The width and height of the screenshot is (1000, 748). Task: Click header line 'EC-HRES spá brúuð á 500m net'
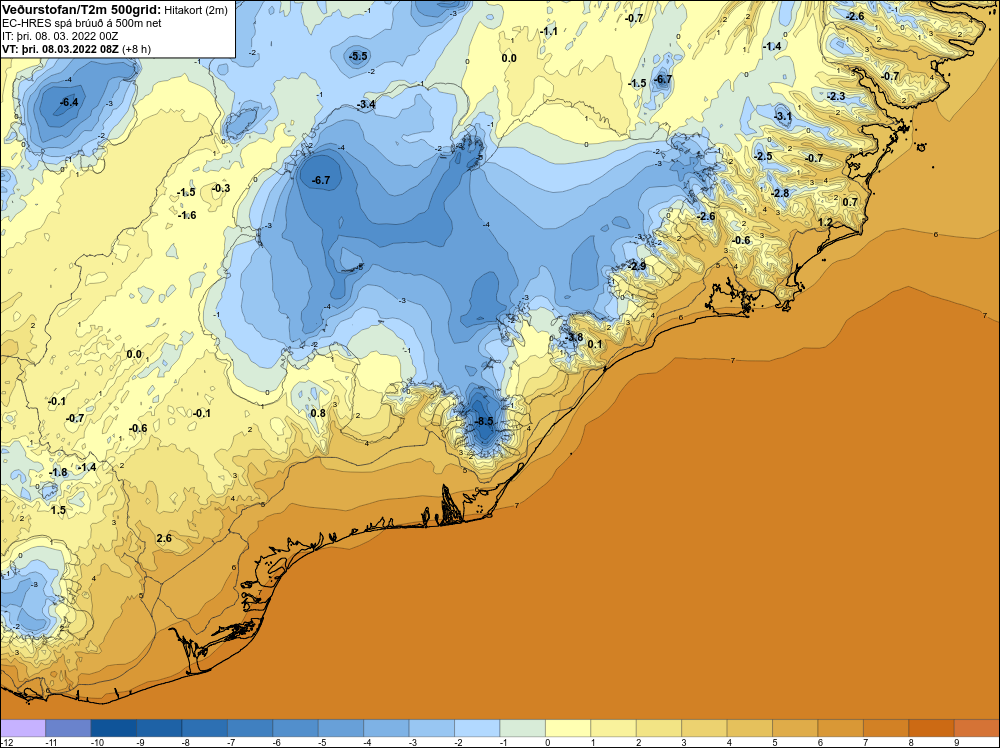(82, 23)
